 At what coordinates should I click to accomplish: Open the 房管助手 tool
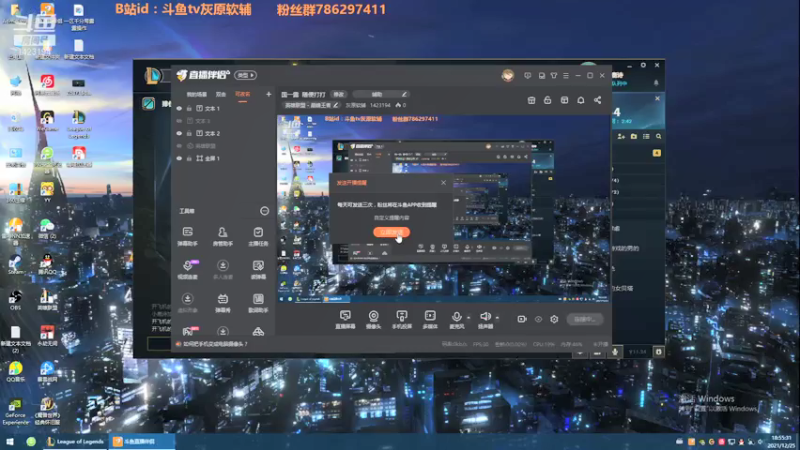point(222,236)
